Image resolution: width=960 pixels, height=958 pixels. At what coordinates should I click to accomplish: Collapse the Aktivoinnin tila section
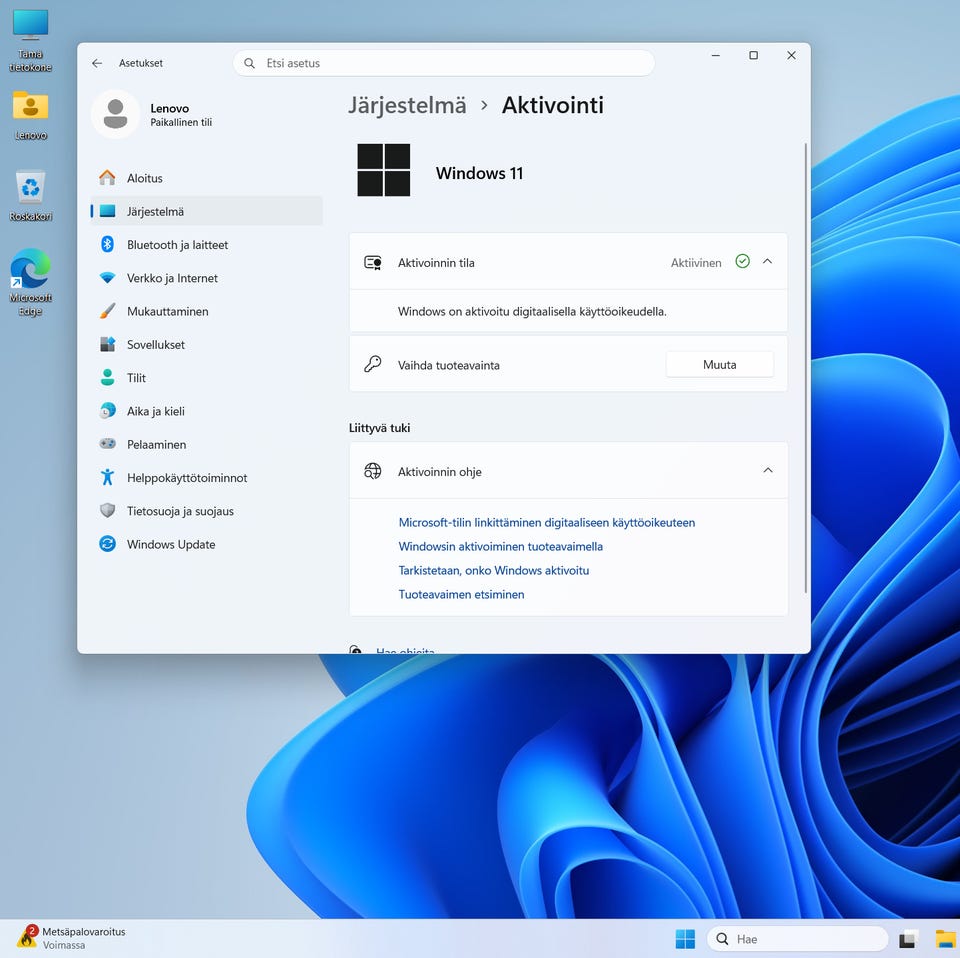click(767, 261)
